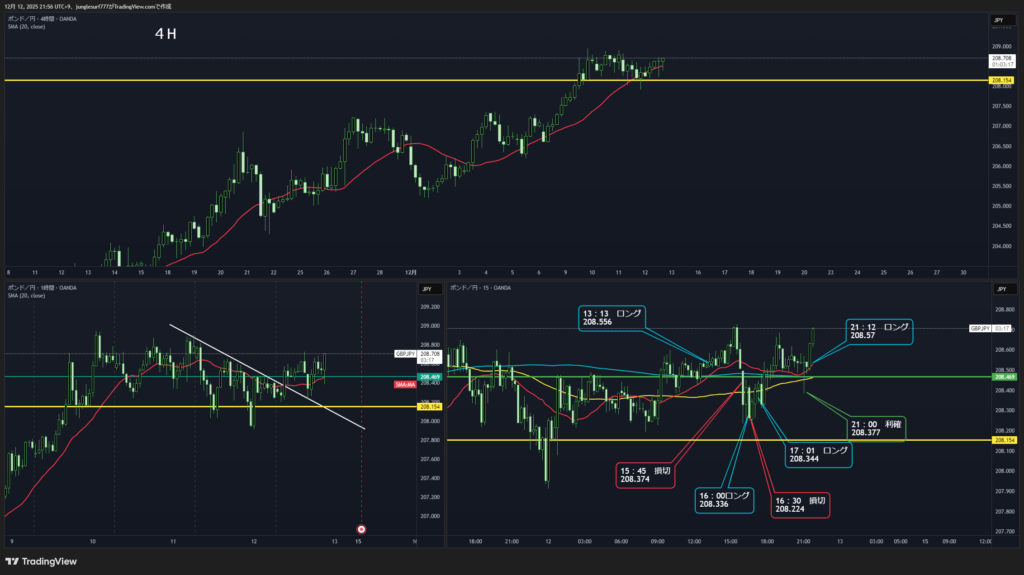Click the yellow 208.154 price label on 4H chart
1024x575 pixels.
(x=1000, y=80)
